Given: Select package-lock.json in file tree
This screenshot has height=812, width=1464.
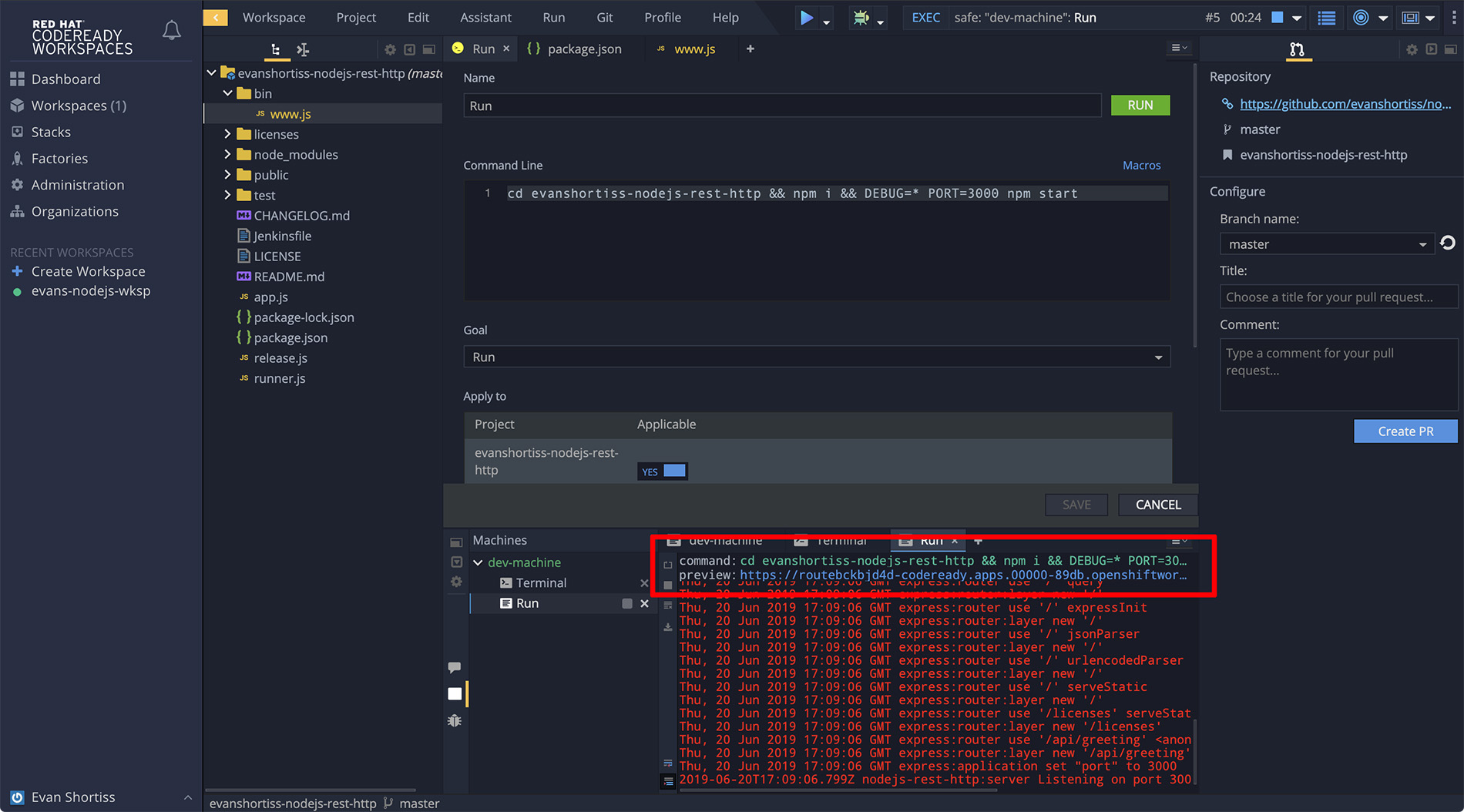Looking at the screenshot, I should tap(304, 317).
